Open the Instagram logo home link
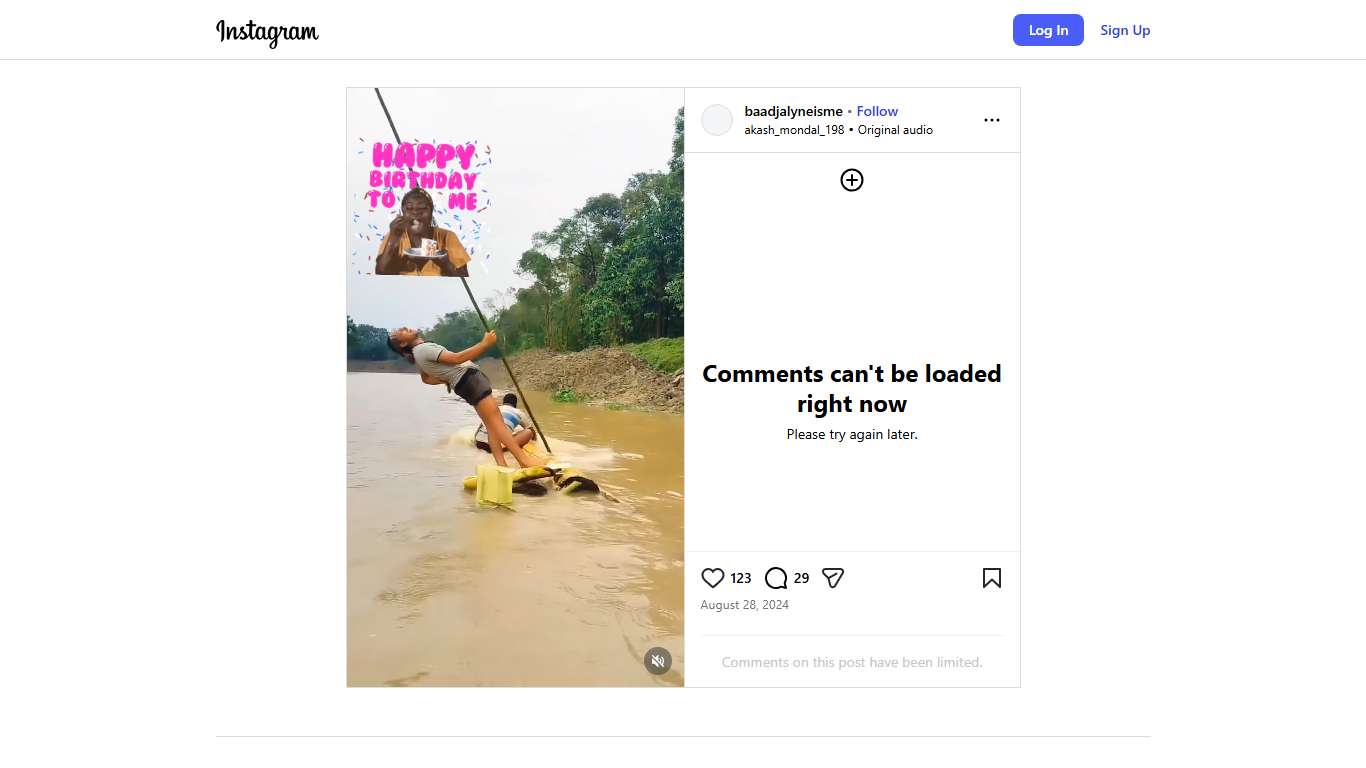Image resolution: width=1366 pixels, height=768 pixels. [x=267, y=31]
